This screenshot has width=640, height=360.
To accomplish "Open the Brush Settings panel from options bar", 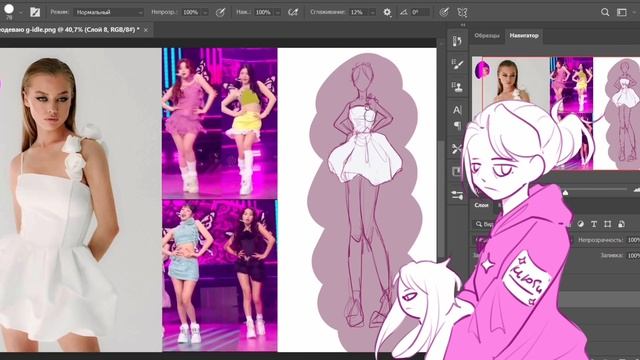I will (x=35, y=12).
